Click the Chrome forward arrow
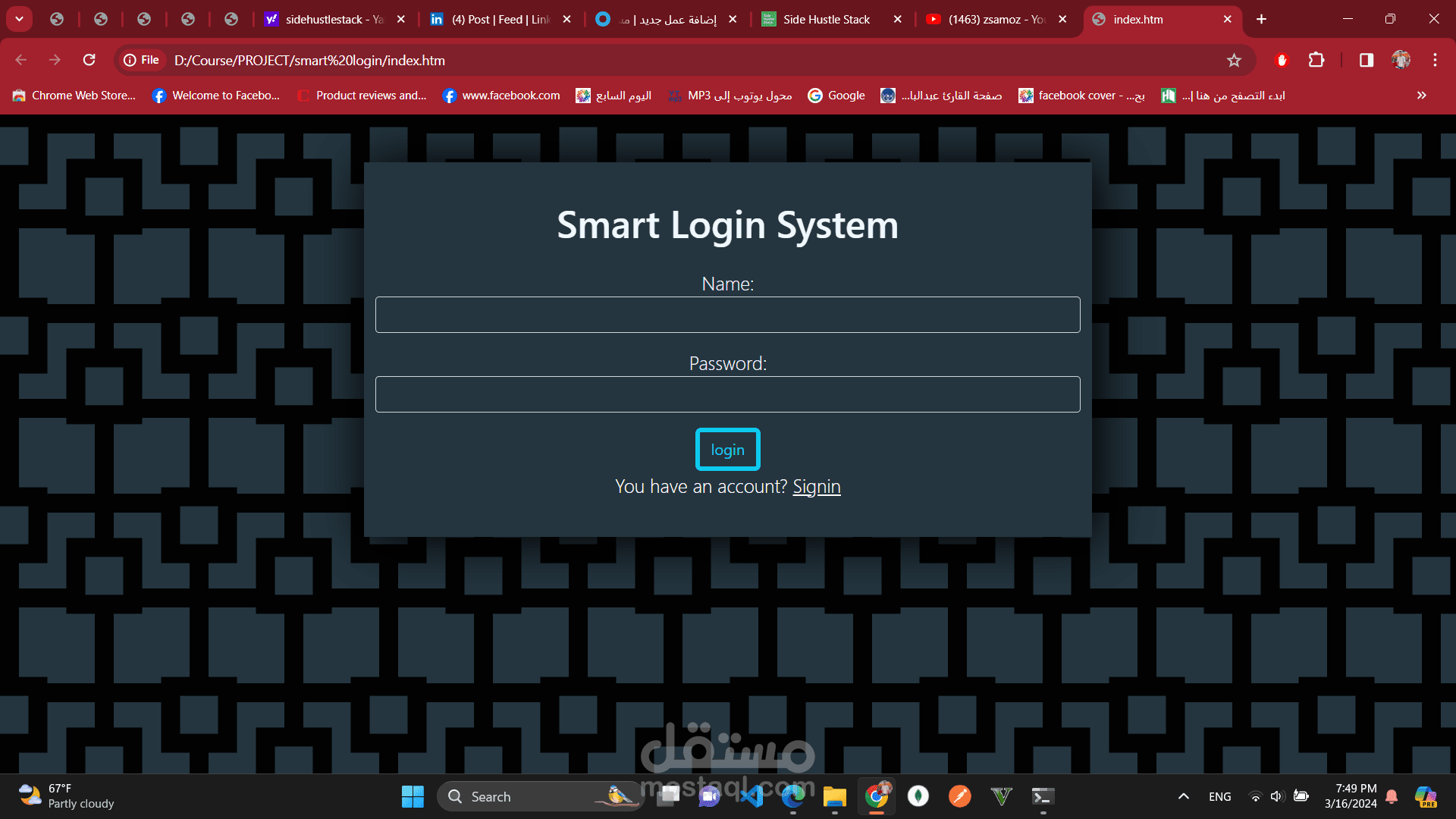Viewport: 1456px width, 819px height. click(x=55, y=60)
